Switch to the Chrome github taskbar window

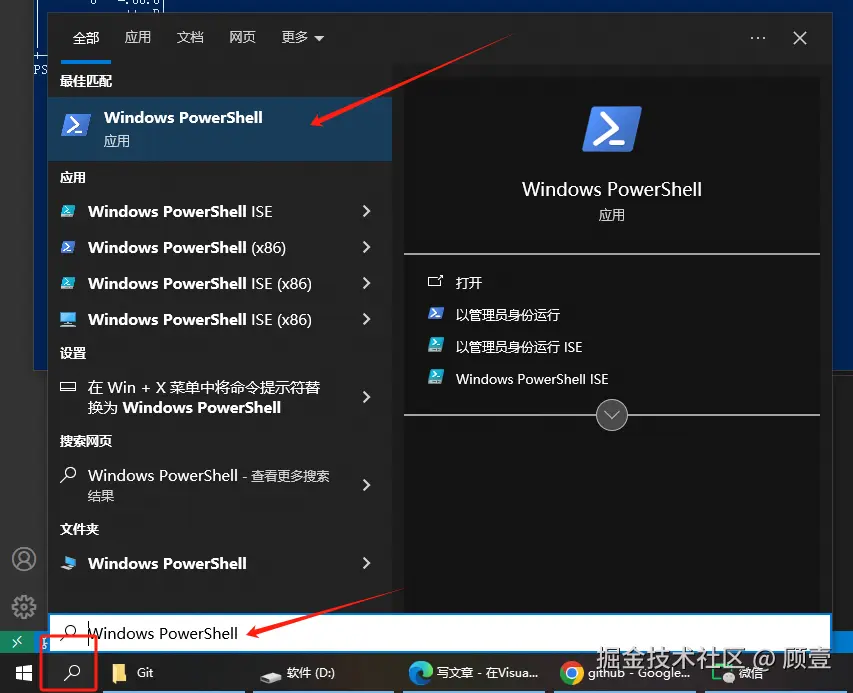tap(625, 673)
